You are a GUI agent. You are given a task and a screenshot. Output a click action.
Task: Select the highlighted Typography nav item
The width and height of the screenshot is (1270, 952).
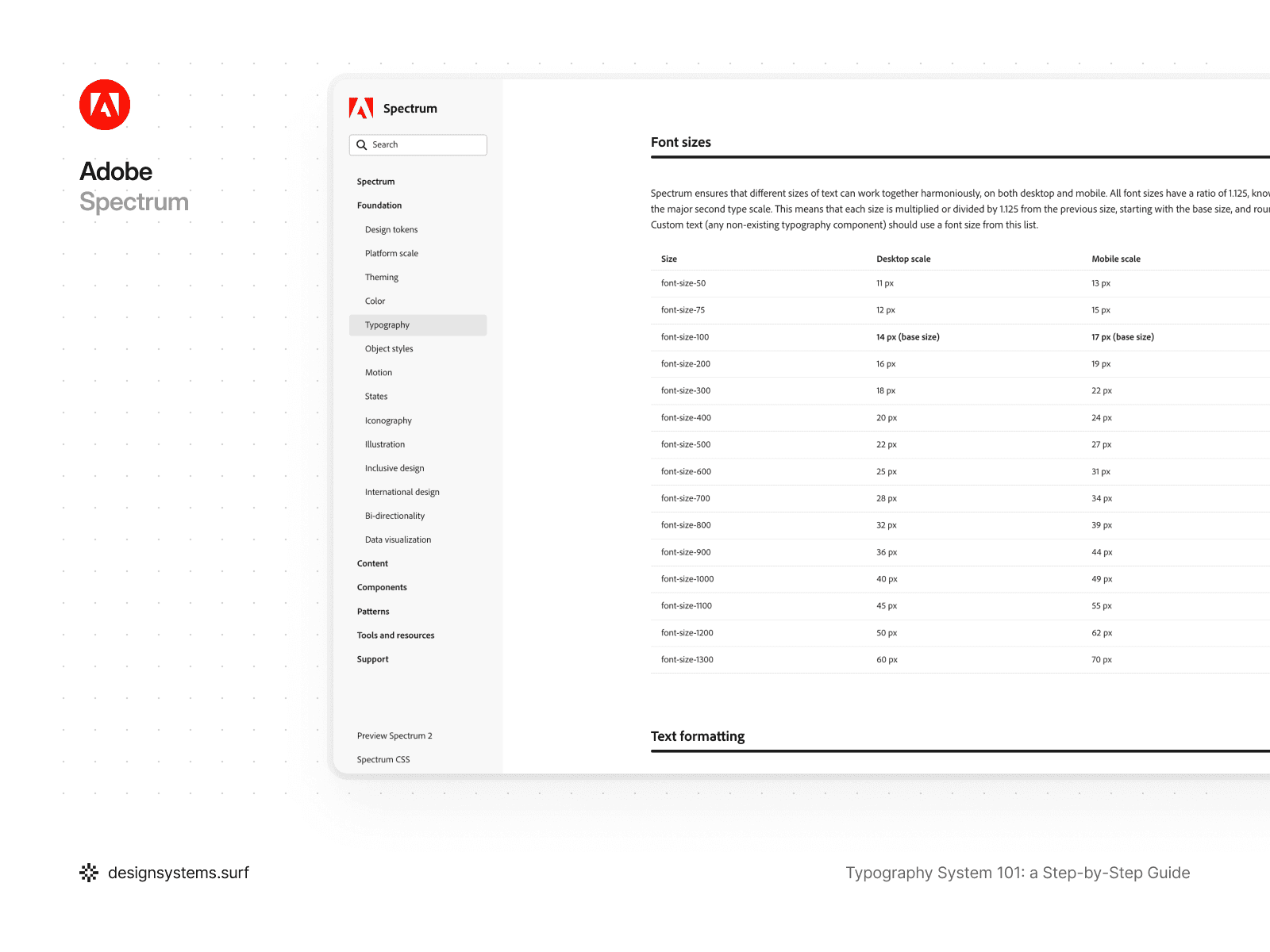[x=418, y=325]
